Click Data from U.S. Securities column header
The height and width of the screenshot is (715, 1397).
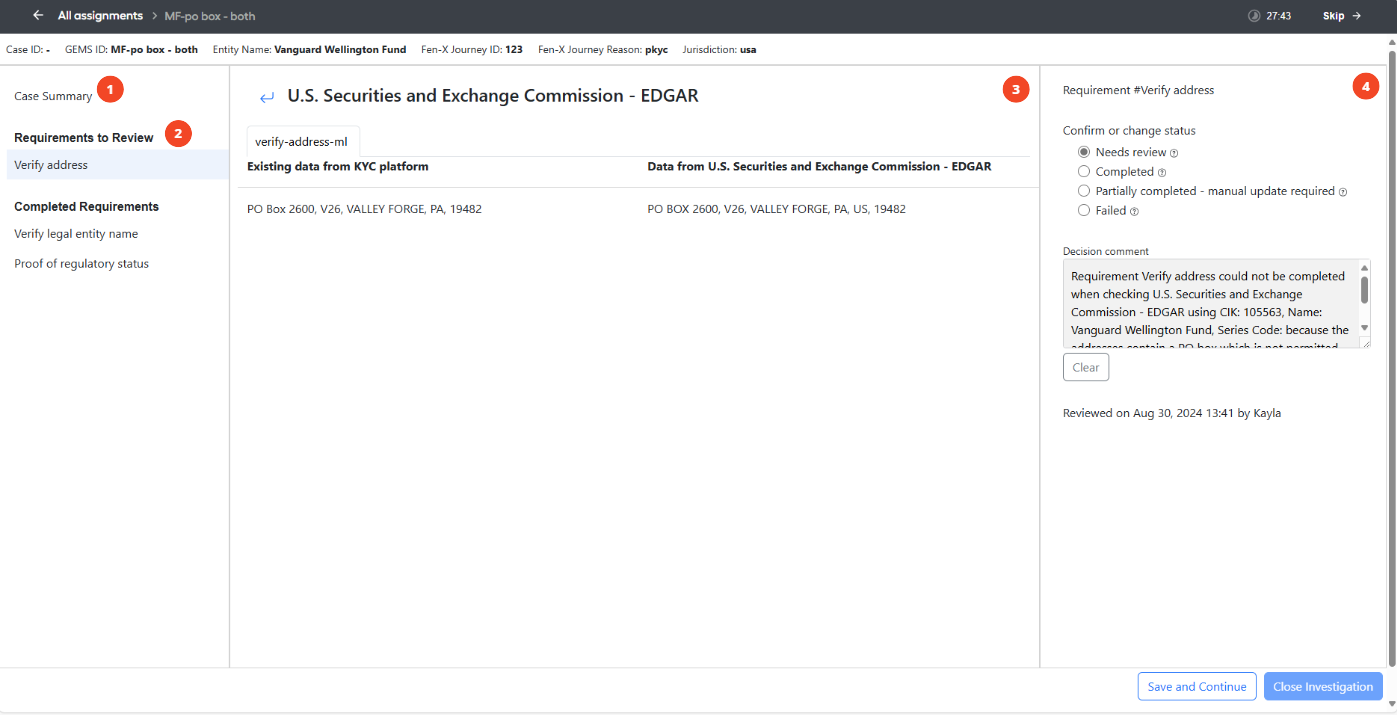coord(820,167)
